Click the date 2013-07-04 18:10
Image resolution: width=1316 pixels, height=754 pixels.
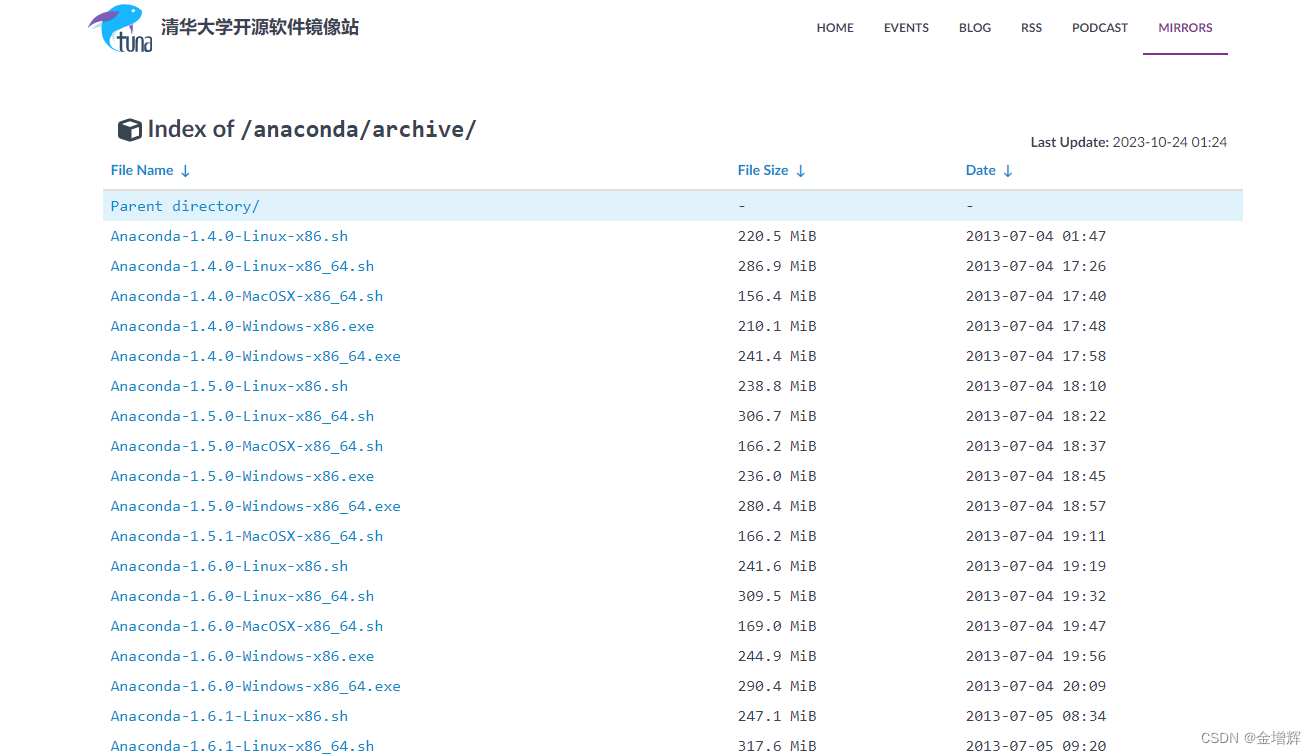[x=1036, y=386]
